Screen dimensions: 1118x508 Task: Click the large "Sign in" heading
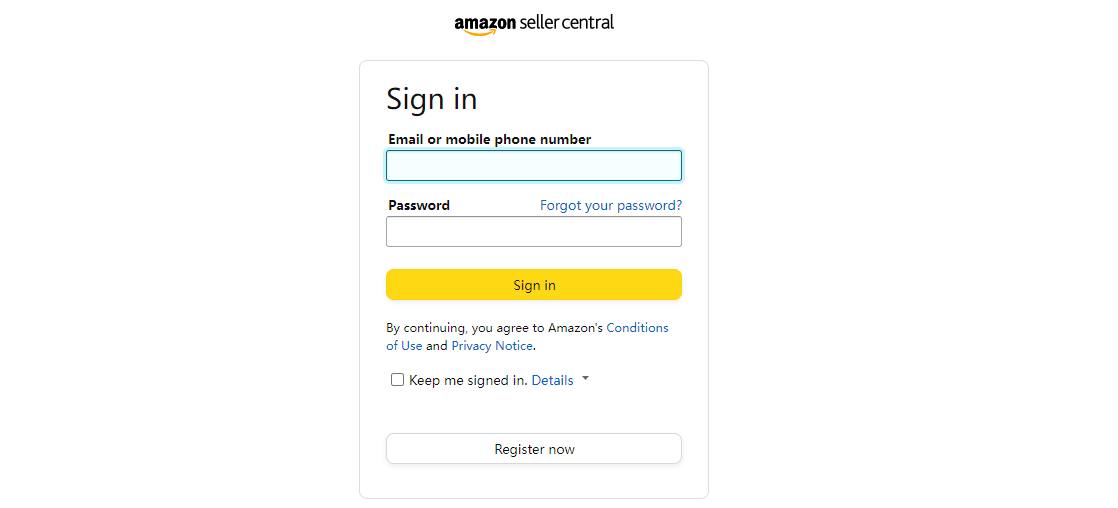(431, 99)
